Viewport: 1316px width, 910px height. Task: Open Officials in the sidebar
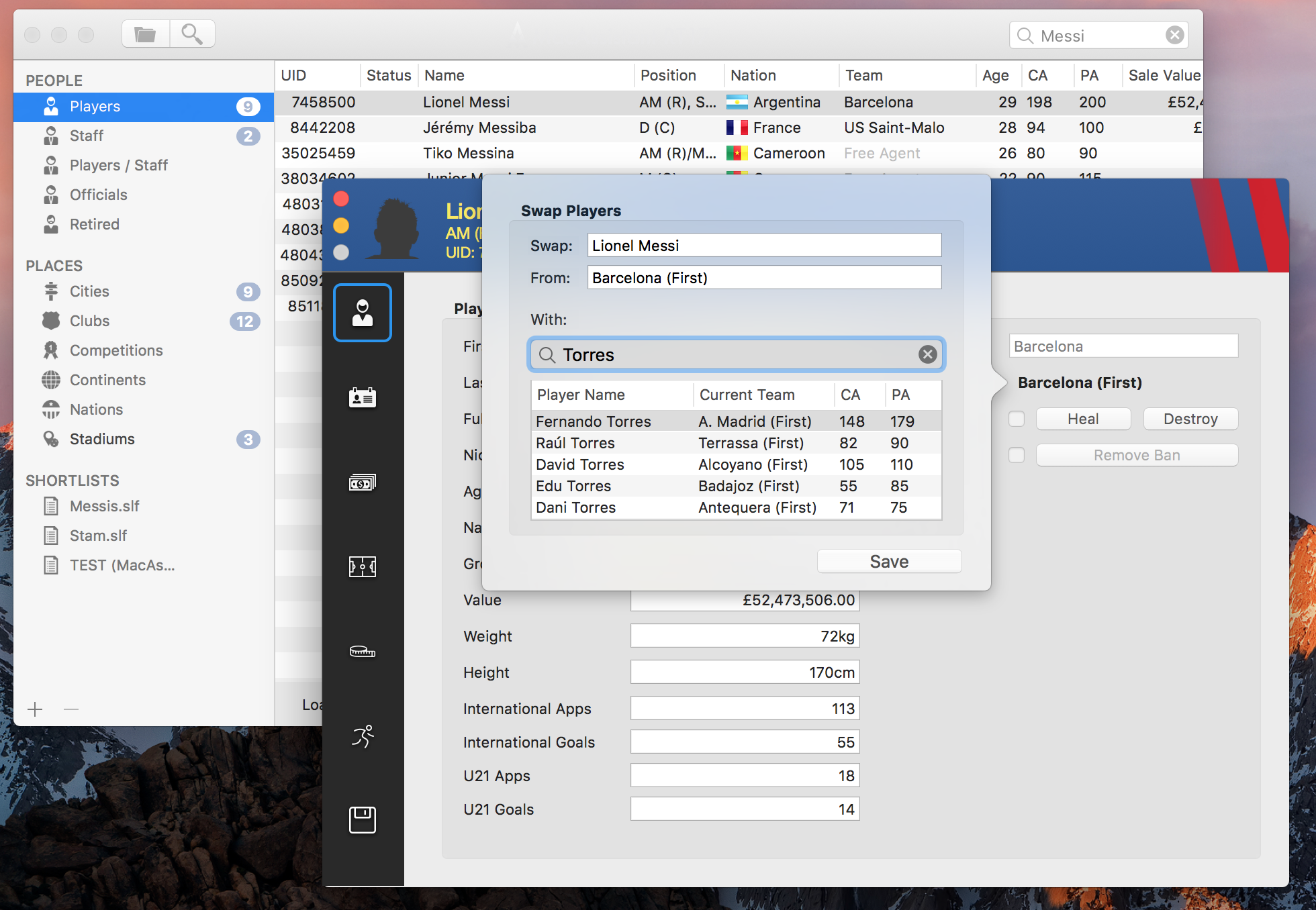144,195
